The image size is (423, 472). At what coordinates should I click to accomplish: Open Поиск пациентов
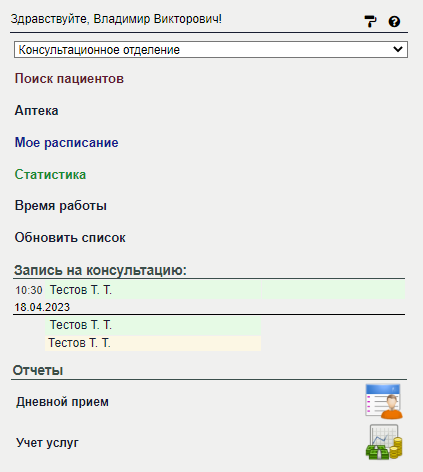pos(69,79)
